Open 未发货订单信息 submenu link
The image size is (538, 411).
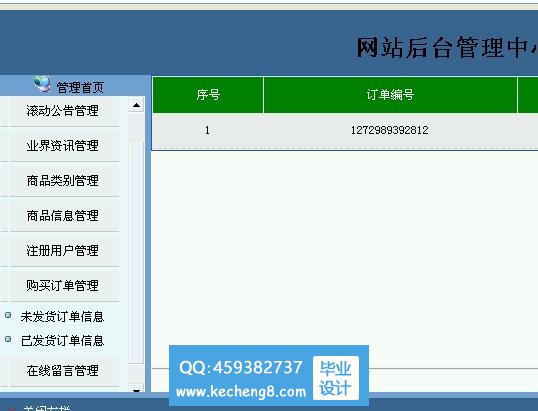click(62, 317)
